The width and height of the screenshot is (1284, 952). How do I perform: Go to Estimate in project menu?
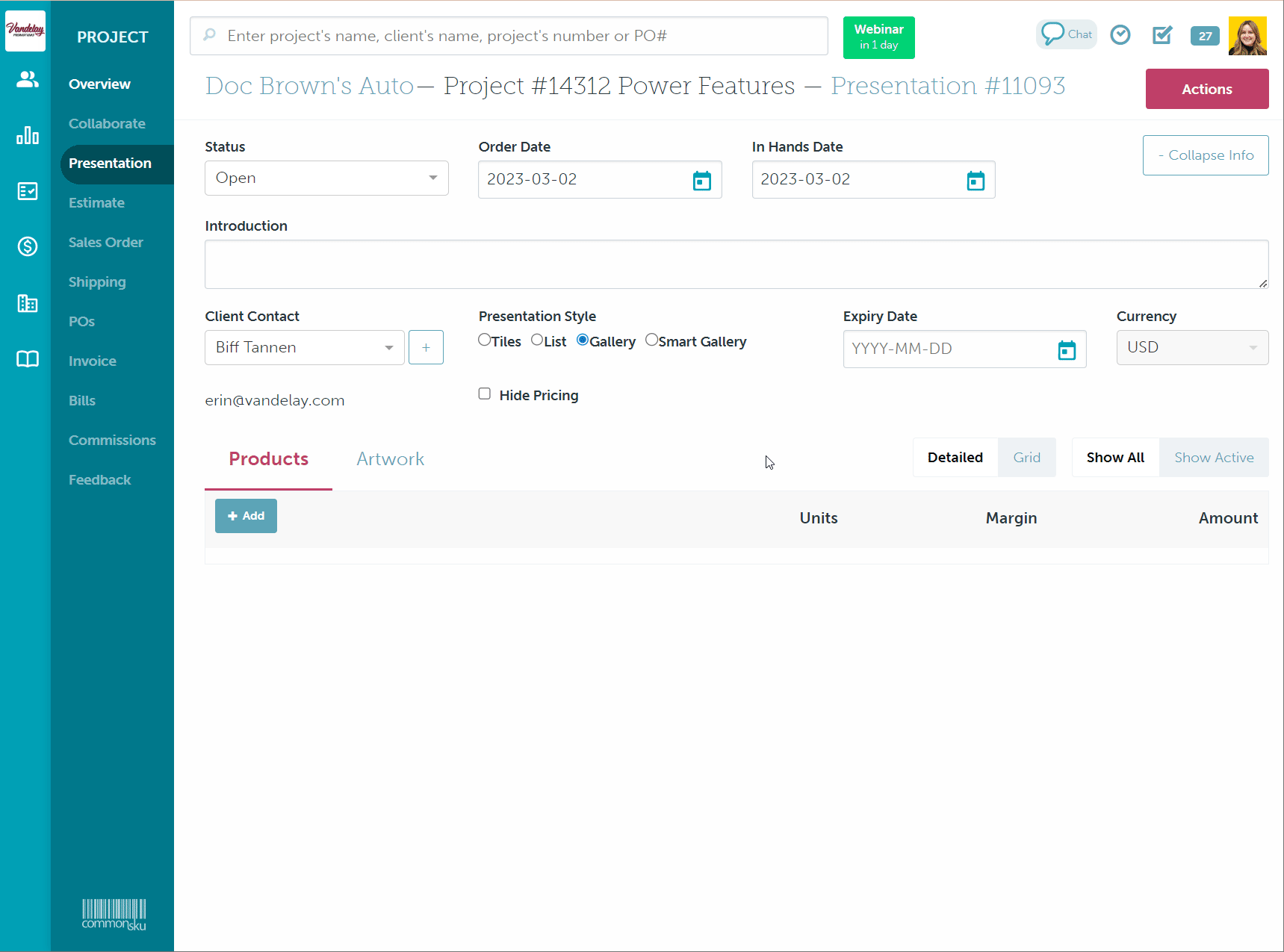tap(96, 203)
